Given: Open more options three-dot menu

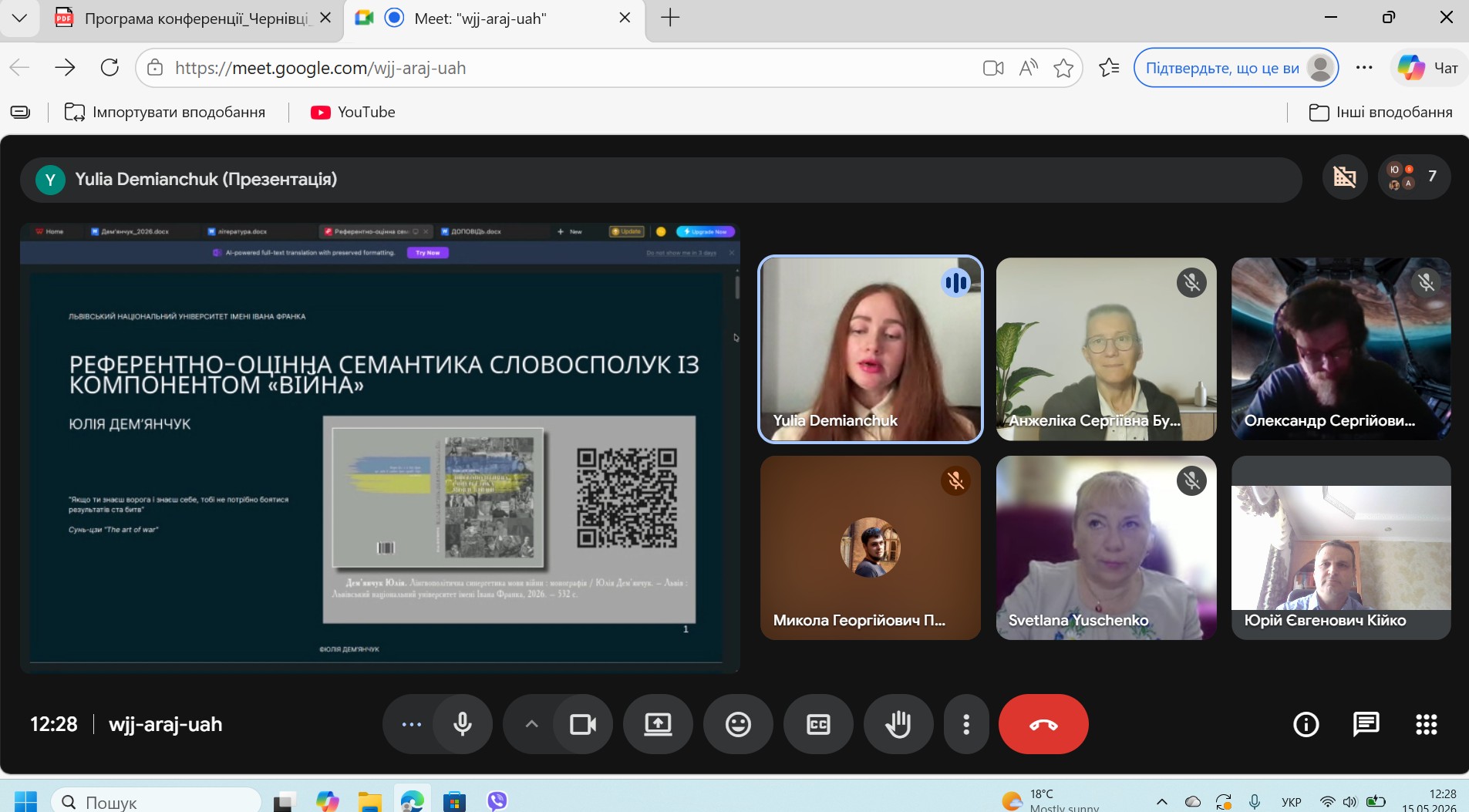Looking at the screenshot, I should [x=966, y=724].
